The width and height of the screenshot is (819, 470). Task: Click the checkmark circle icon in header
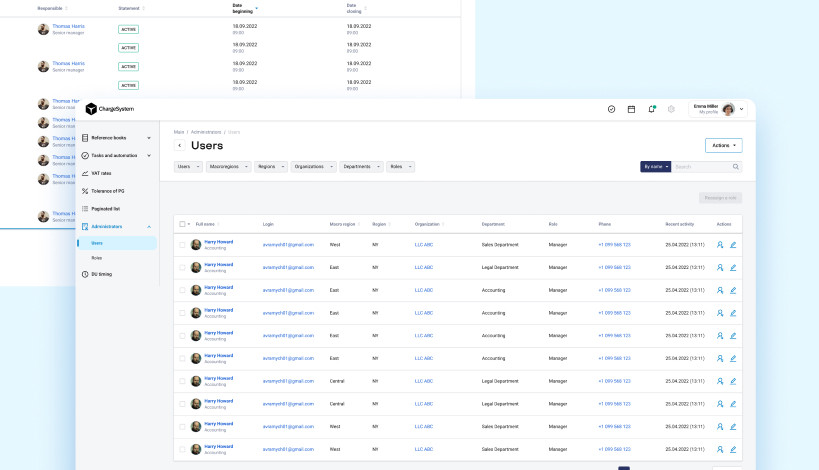(x=611, y=109)
